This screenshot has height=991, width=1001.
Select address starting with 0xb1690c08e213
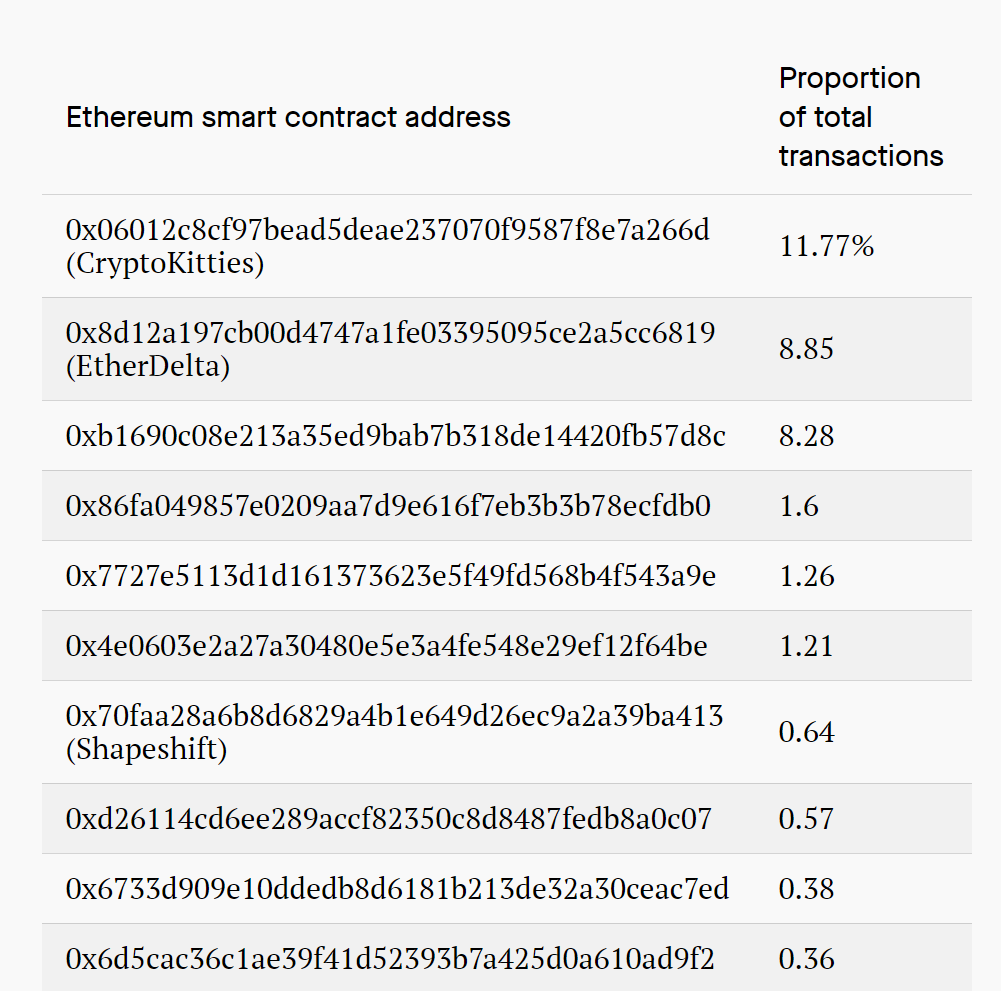click(x=395, y=436)
